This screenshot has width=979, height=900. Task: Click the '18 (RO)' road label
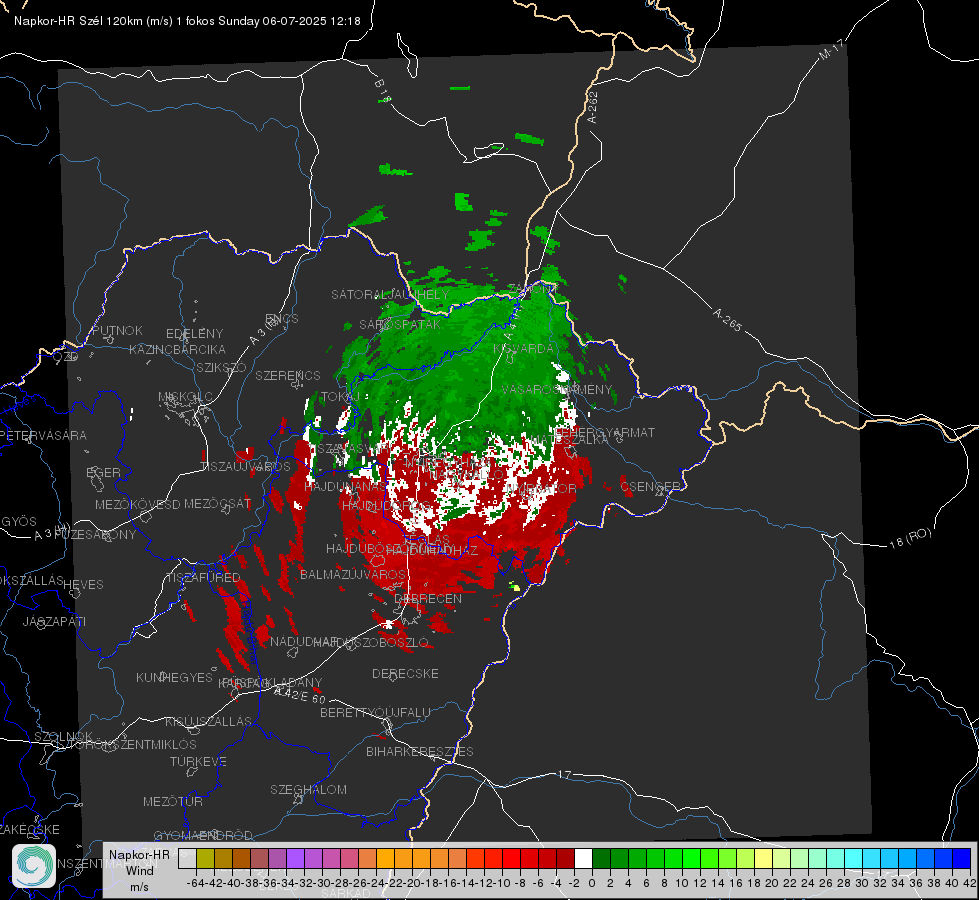coord(910,538)
